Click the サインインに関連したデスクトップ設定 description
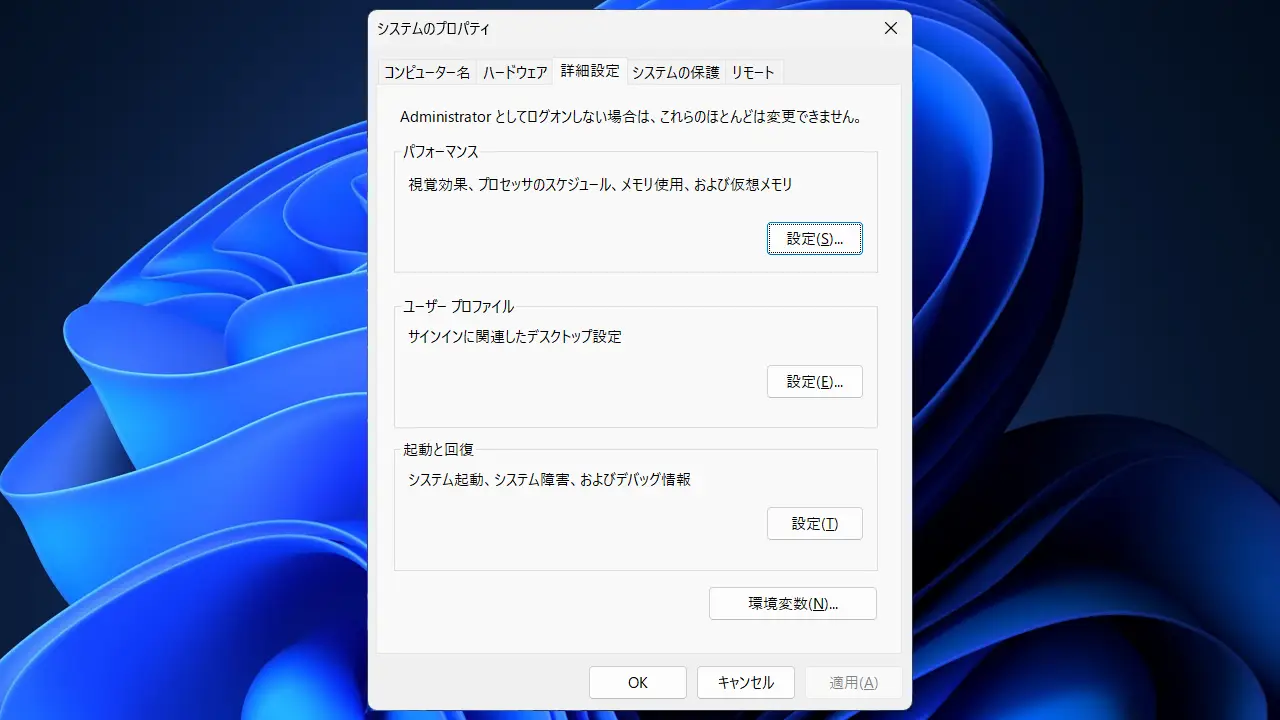 pos(514,337)
